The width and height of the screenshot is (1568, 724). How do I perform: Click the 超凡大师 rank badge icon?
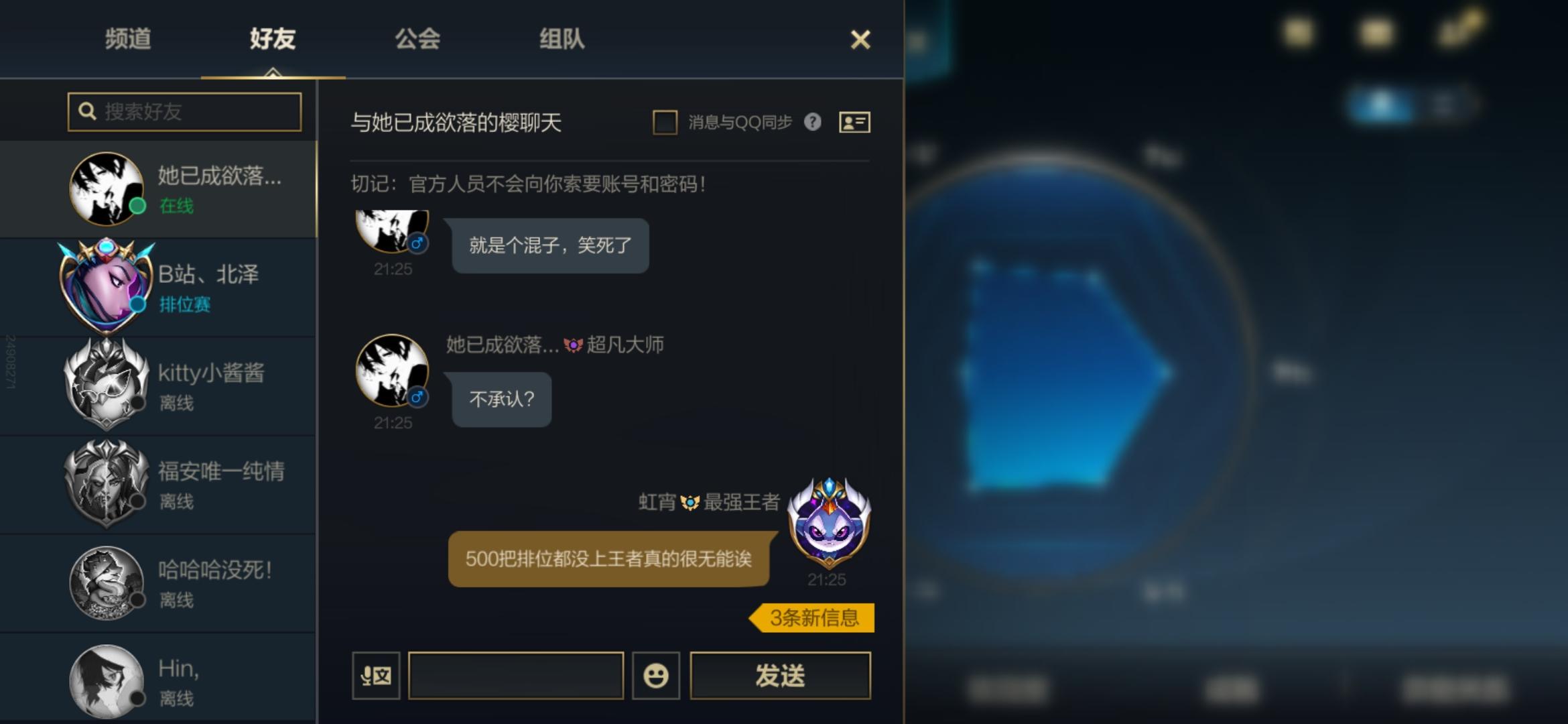(573, 345)
